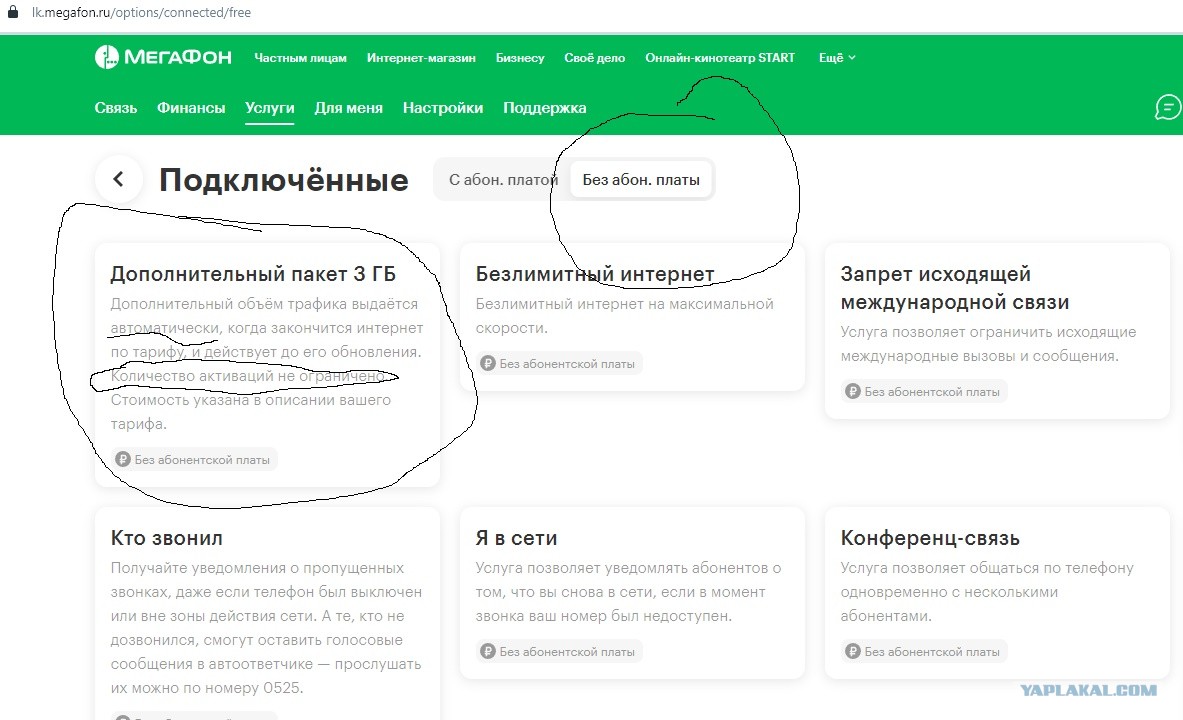1183x720 pixels.
Task: Click description text of Я в сети card
Action: [x=628, y=592]
